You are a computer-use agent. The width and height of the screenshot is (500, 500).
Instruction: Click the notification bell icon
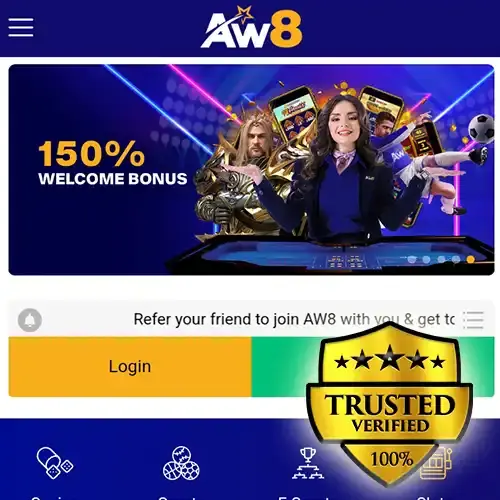tap(30, 320)
